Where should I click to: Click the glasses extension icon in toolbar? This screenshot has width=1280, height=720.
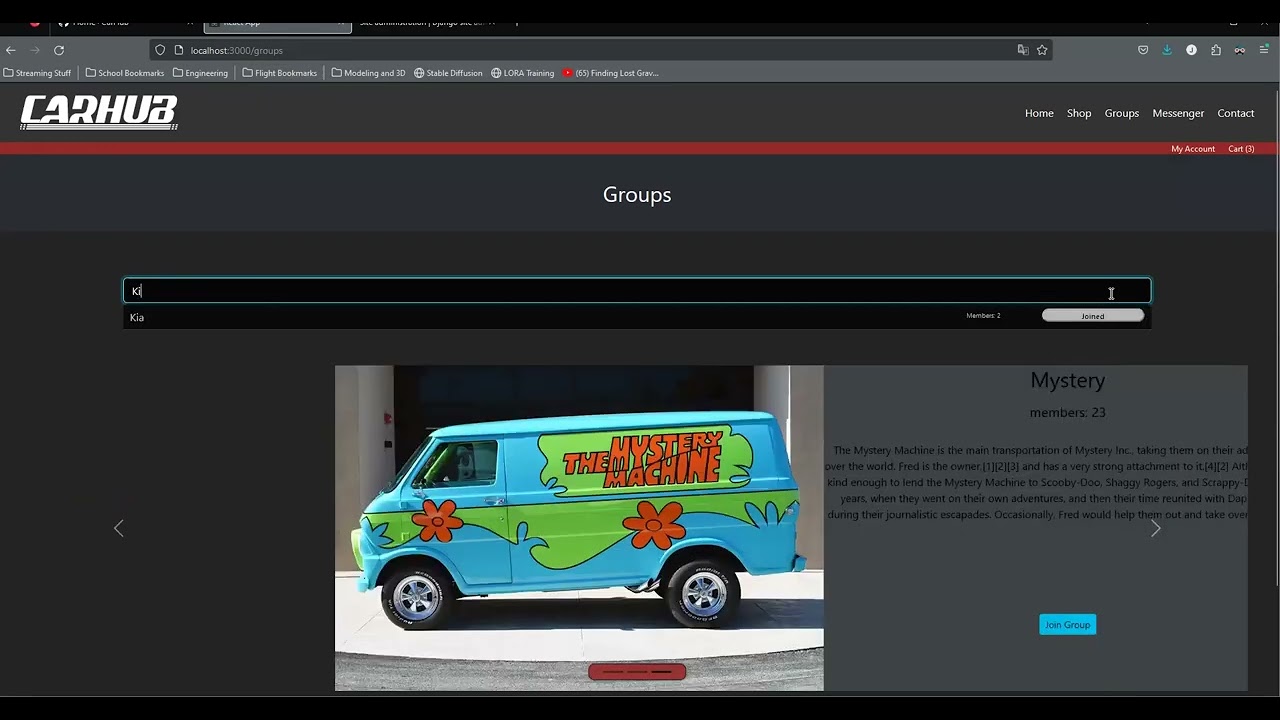click(1240, 50)
